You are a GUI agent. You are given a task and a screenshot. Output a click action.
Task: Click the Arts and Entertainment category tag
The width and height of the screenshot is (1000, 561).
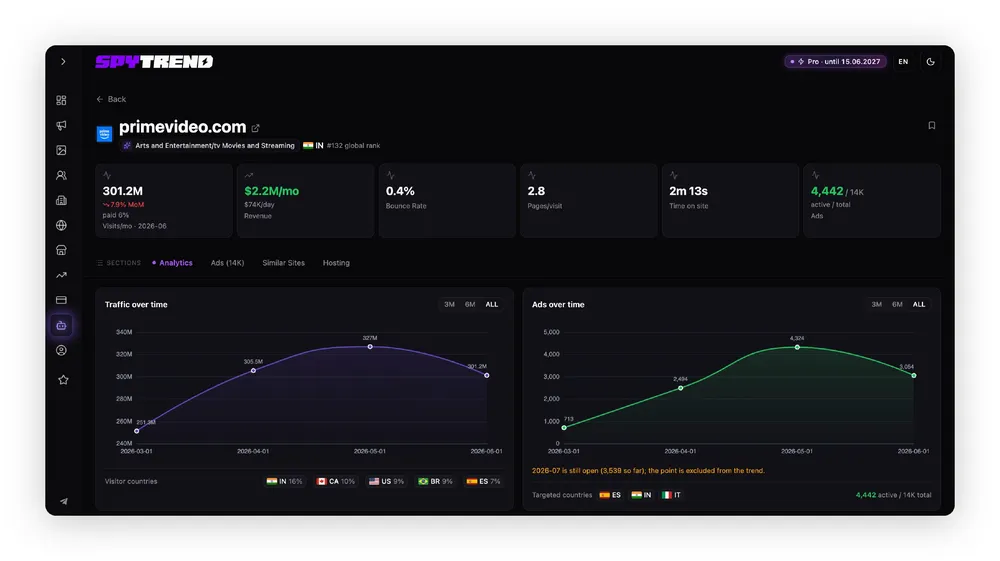(209, 146)
